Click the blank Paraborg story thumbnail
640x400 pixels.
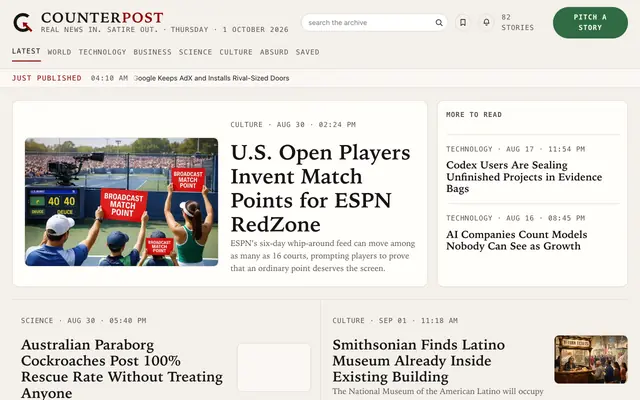[274, 367]
